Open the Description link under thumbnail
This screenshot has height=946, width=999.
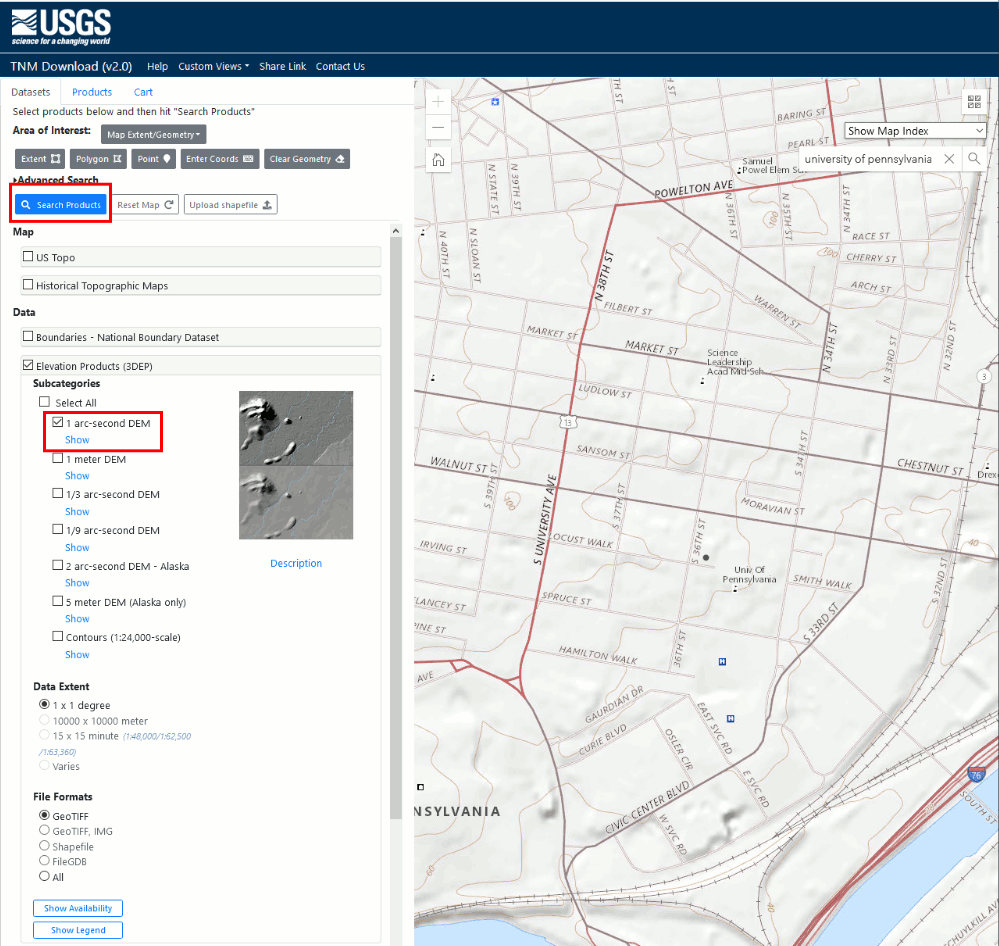(296, 563)
